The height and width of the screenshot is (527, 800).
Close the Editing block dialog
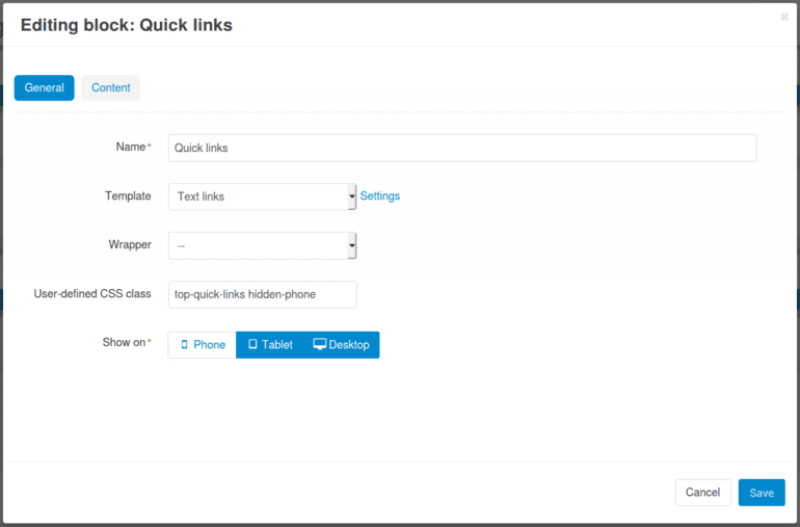pyautogui.click(x=784, y=17)
